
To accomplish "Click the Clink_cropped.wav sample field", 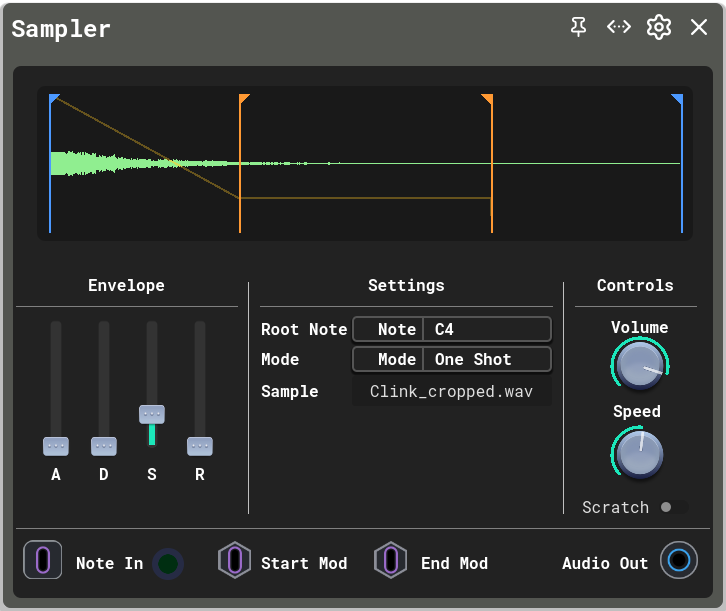I will pyautogui.click(x=452, y=392).
